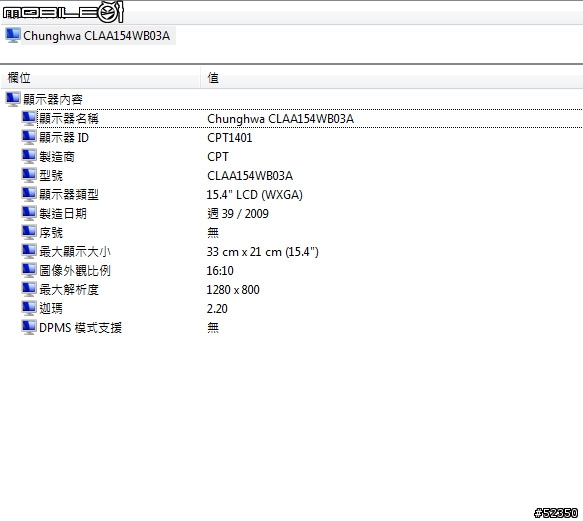Click the 無 value in DPMS 模式支援 row
Image resolution: width=583 pixels, height=521 pixels.
point(213,327)
